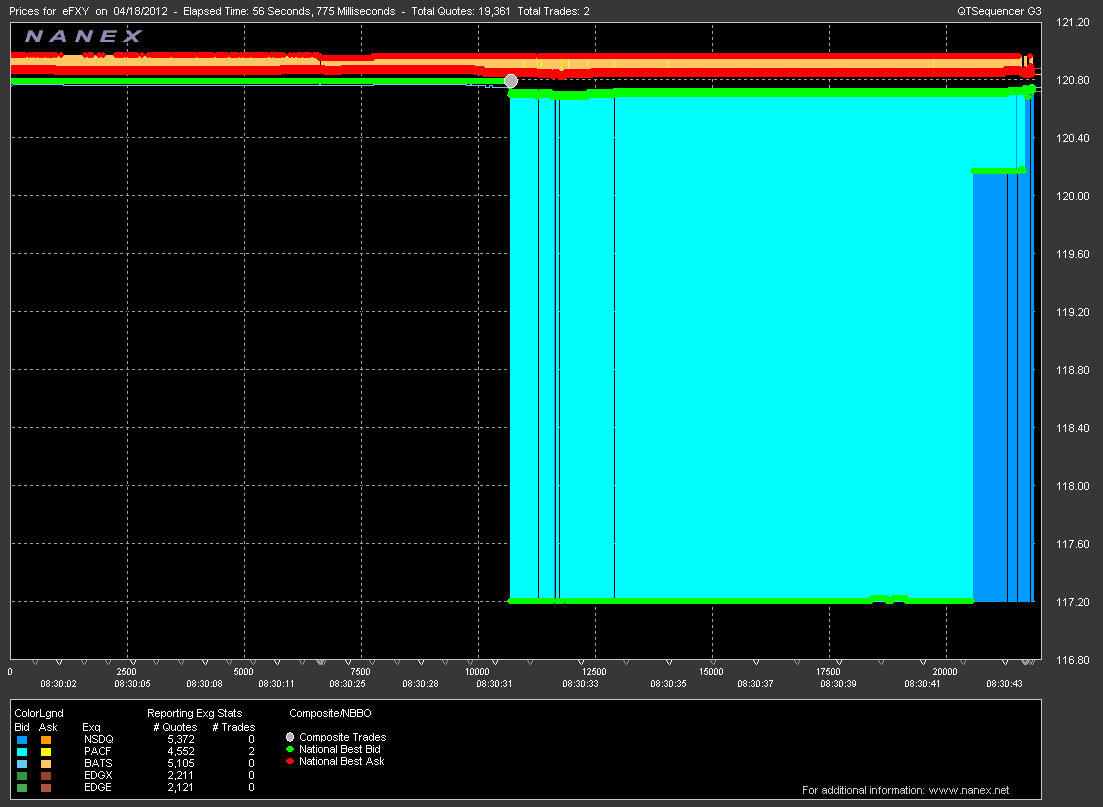Click the PACF quote count 4,552
1103x807 pixels.
tap(181, 751)
